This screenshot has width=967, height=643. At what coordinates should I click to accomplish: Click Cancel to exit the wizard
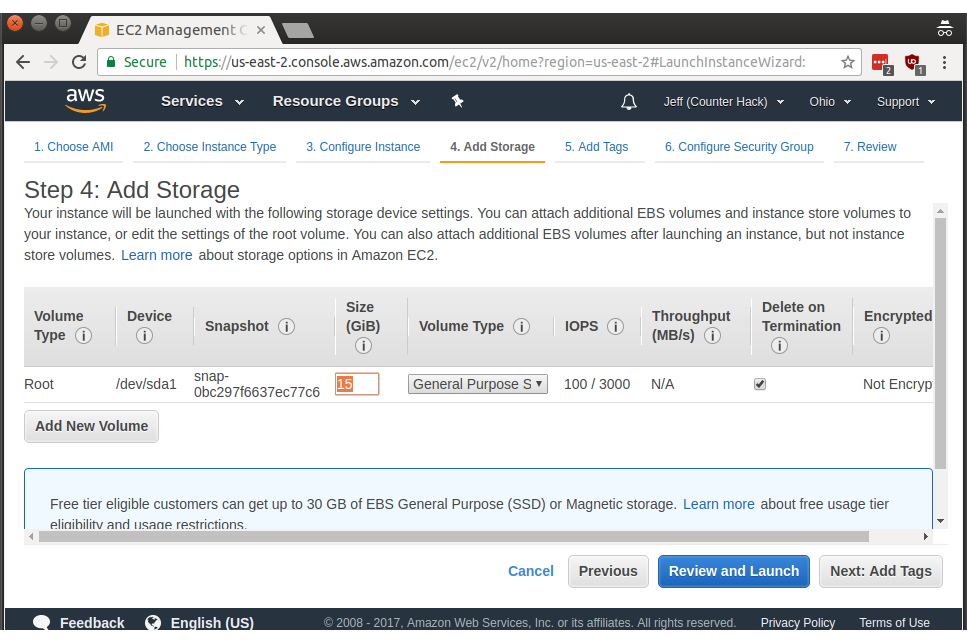click(x=530, y=571)
